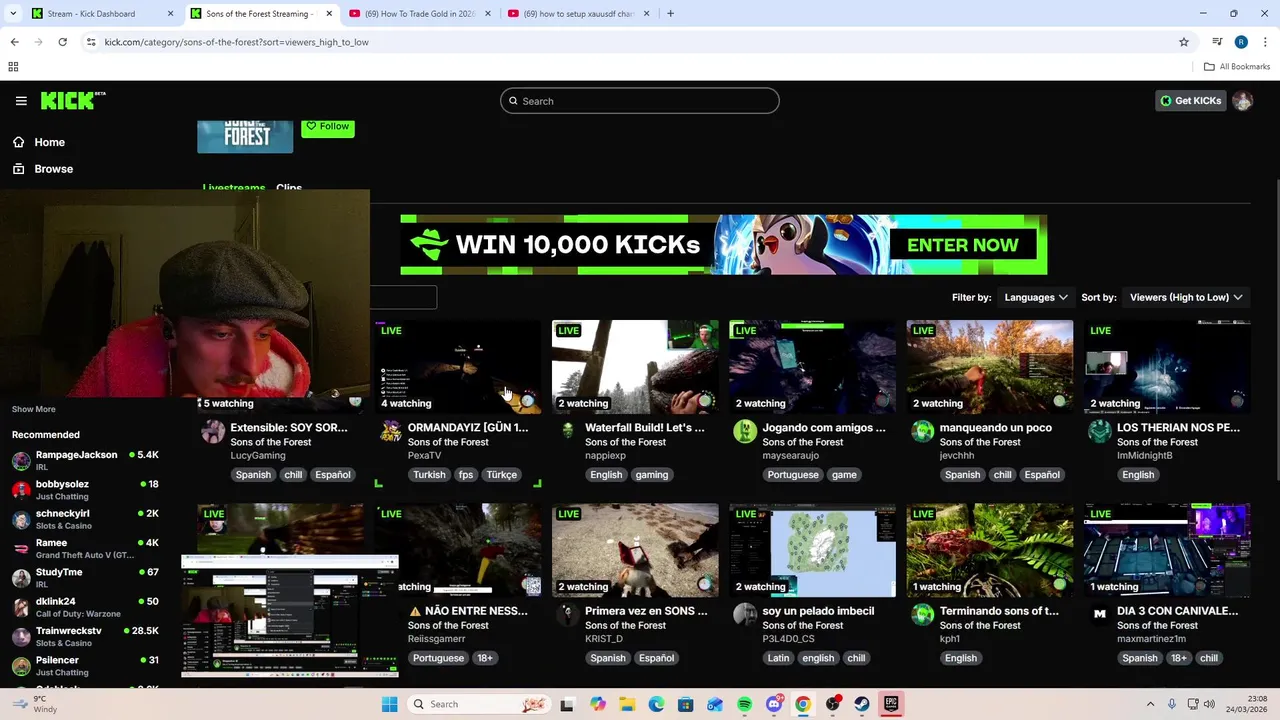Open the Jogando com amigos stream thumbnail
Image resolution: width=1280 pixels, height=720 pixels.
point(812,366)
